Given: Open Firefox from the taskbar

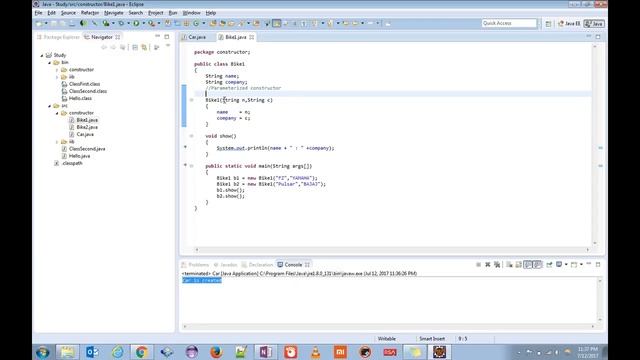Looking at the screenshot, I should coord(216,352).
